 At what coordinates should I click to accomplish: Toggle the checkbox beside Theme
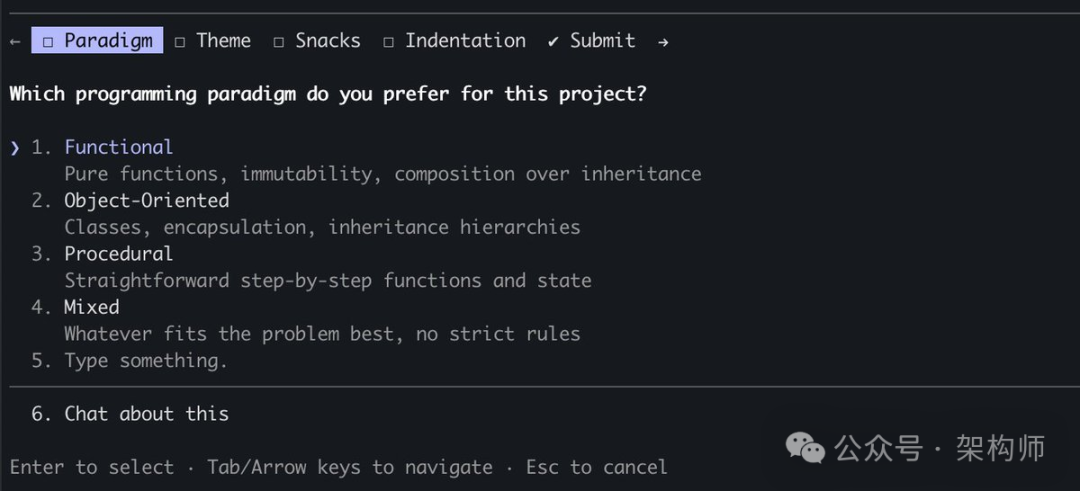pos(180,42)
